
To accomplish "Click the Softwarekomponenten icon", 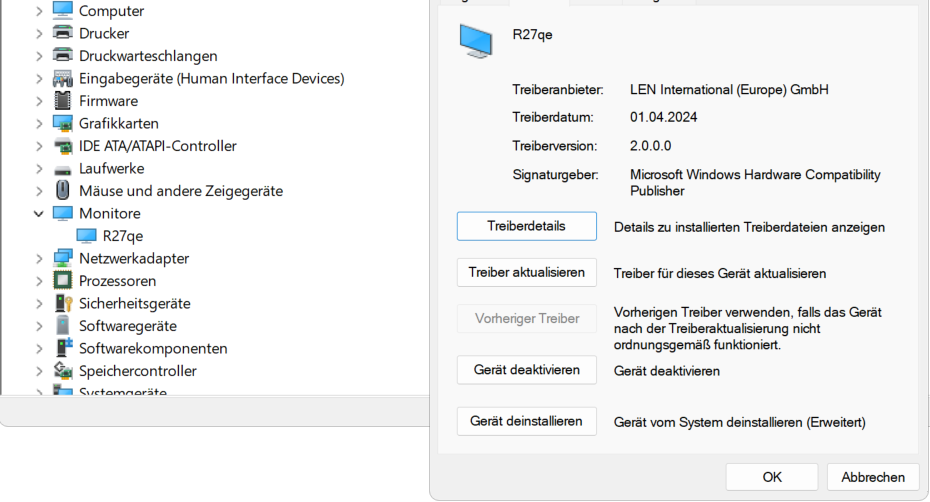I will point(62,348).
